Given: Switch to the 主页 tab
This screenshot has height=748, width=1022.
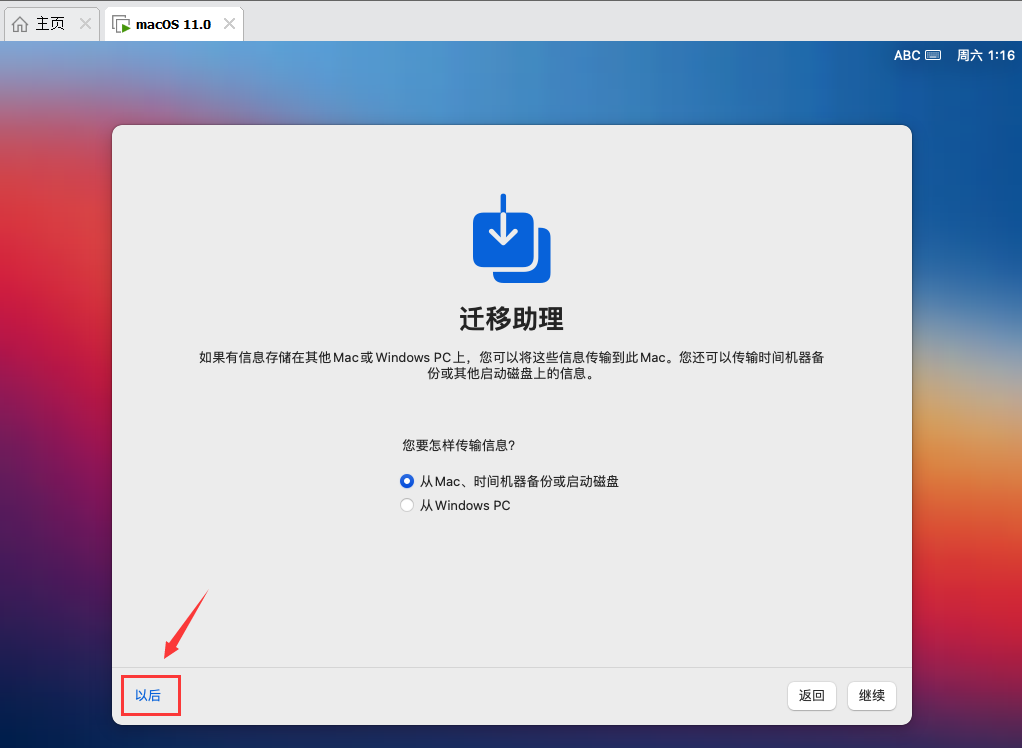Looking at the screenshot, I should pos(52,24).
